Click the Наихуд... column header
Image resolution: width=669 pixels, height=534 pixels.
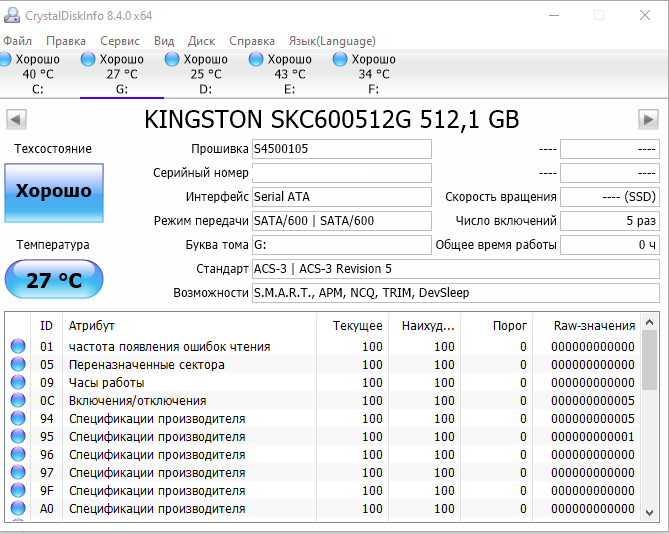tap(425, 325)
